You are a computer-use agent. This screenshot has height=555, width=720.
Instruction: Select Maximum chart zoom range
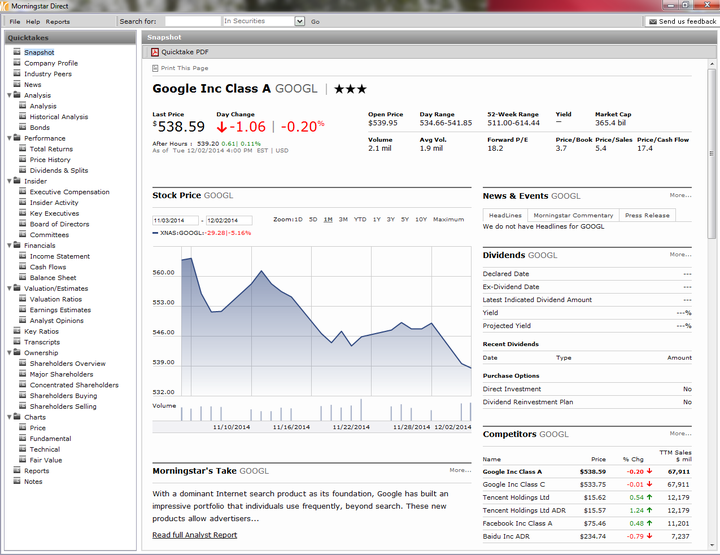tap(448, 219)
